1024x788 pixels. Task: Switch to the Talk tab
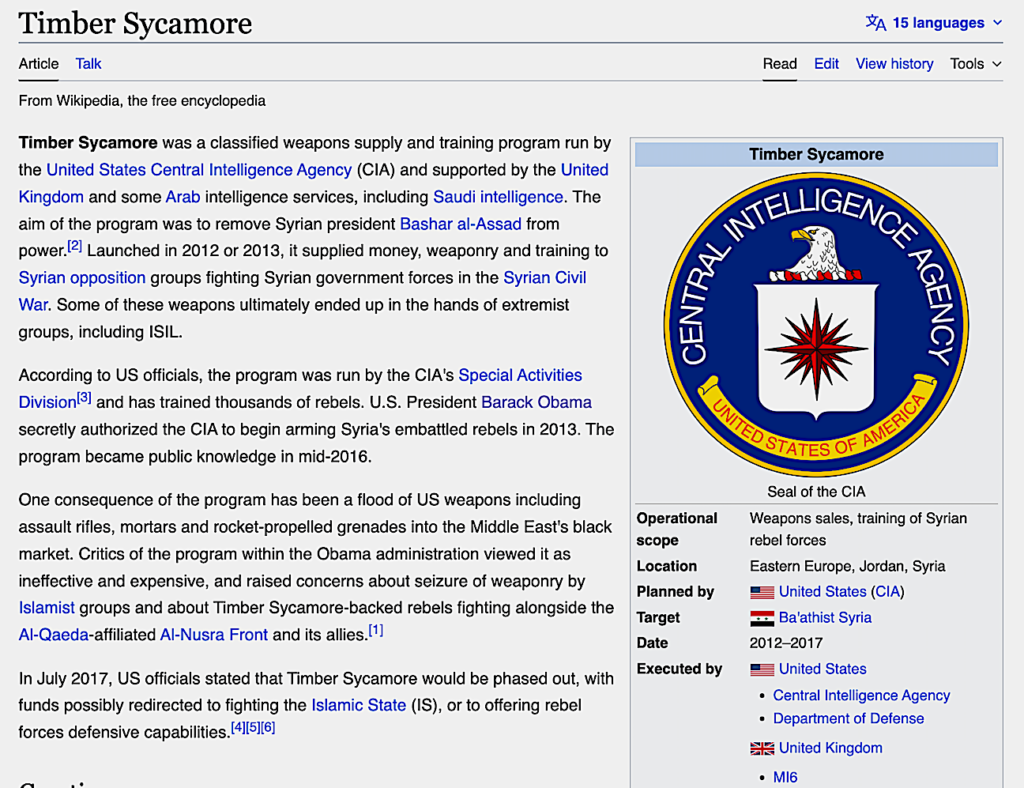pos(88,64)
